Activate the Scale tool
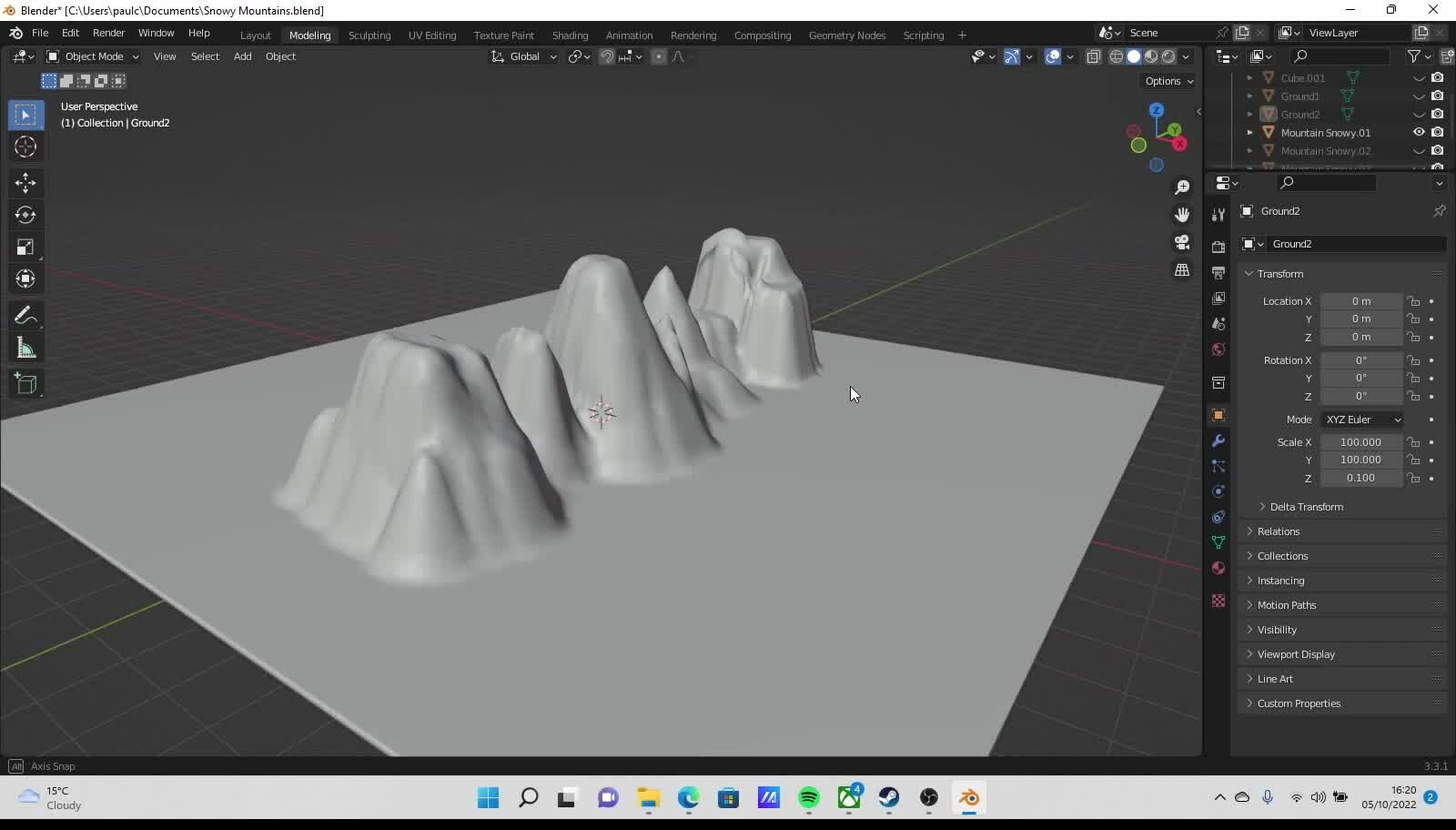 pos(25,248)
